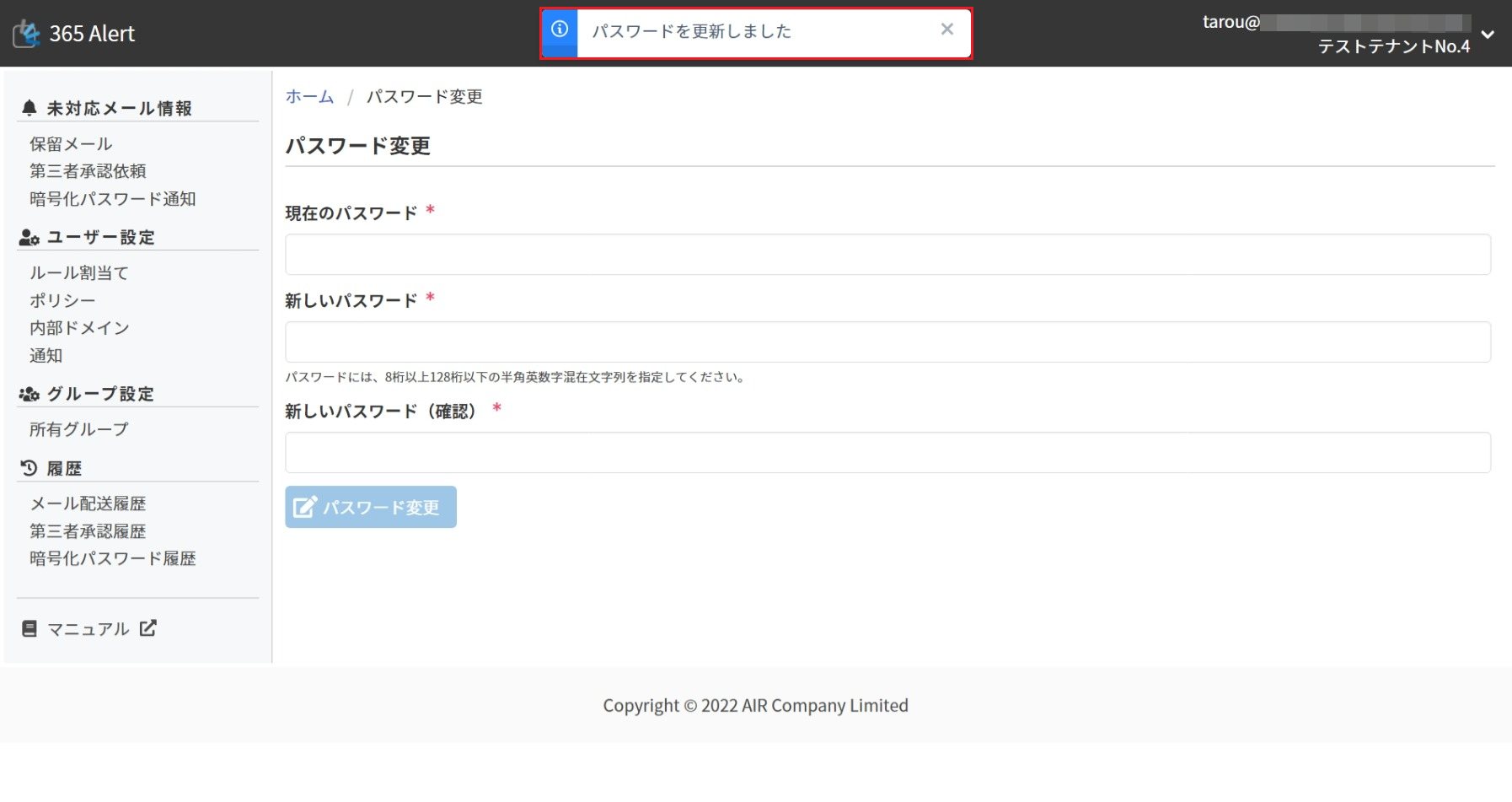Select ルール割当て under user settings
This screenshot has height=802, width=1512.
click(79, 273)
